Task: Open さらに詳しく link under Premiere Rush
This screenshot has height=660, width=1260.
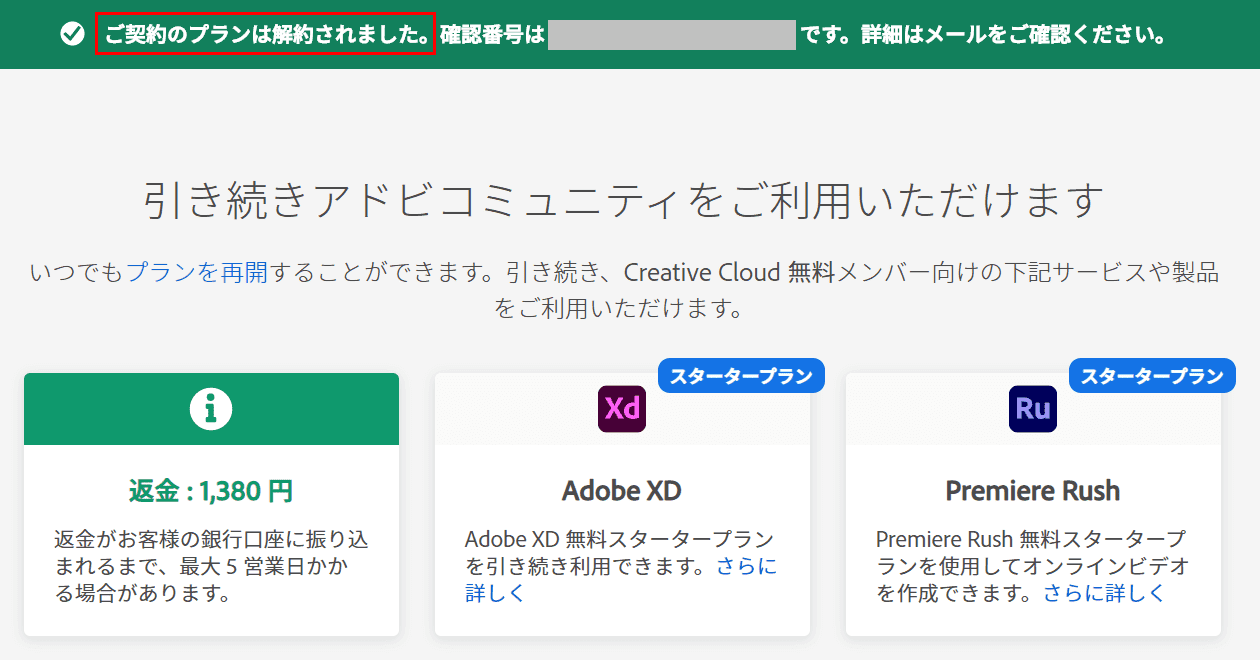Action: (x=1105, y=593)
